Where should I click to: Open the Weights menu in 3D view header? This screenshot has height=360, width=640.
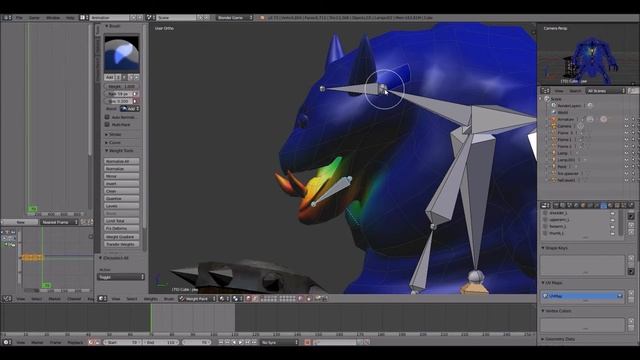(151, 299)
